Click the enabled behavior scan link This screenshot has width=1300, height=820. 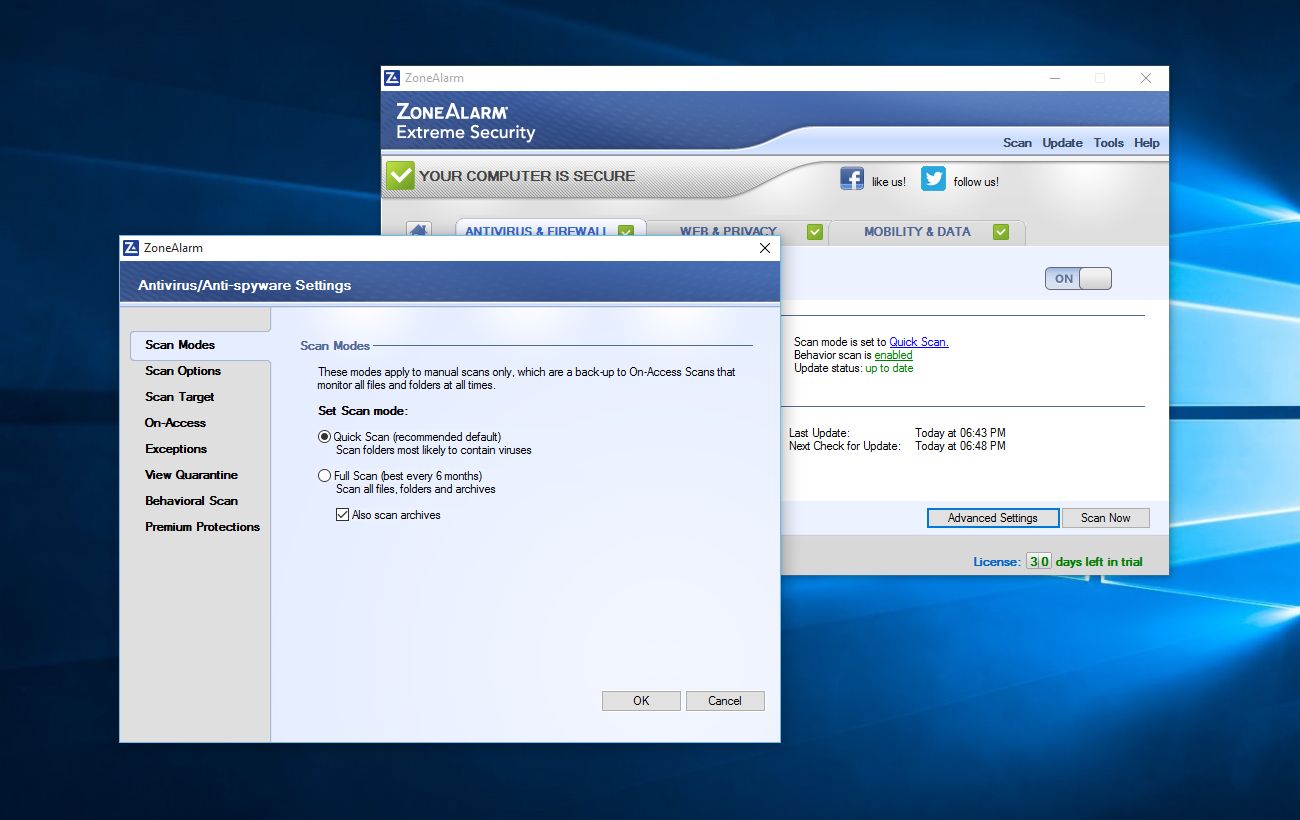(893, 355)
